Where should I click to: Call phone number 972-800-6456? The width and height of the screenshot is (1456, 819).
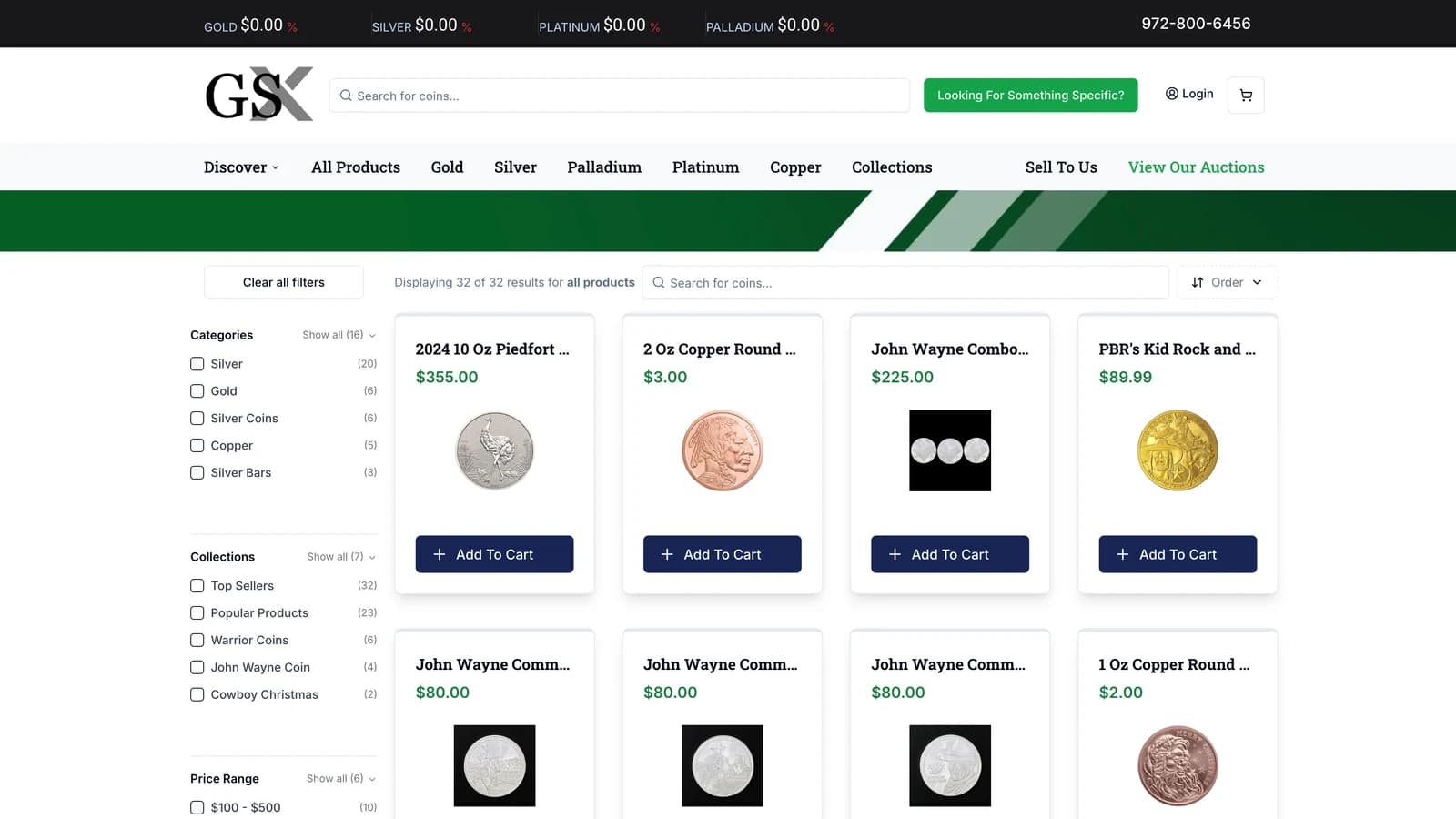click(x=1196, y=24)
